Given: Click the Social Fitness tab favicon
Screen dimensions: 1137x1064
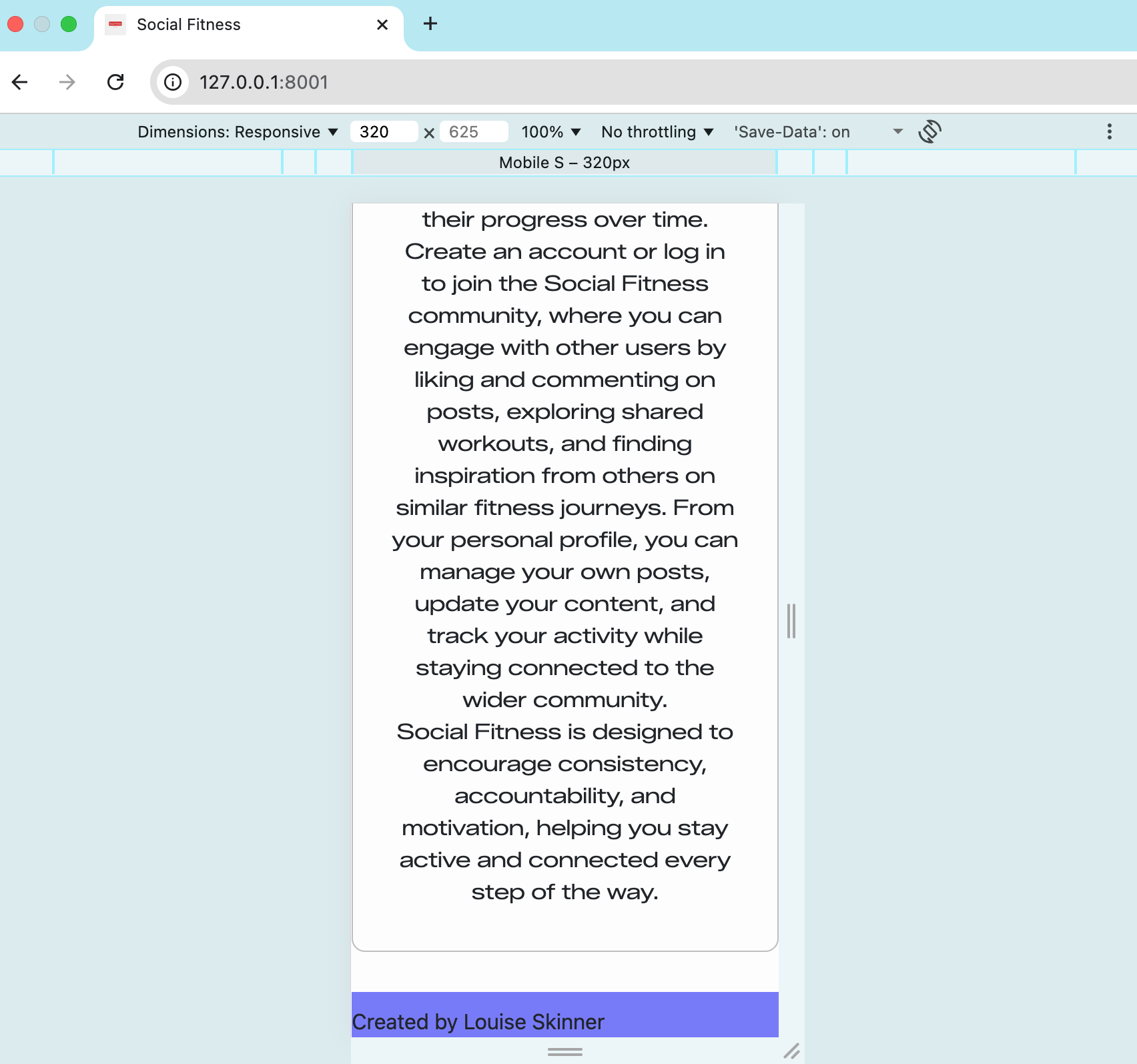Looking at the screenshot, I should click(x=115, y=25).
